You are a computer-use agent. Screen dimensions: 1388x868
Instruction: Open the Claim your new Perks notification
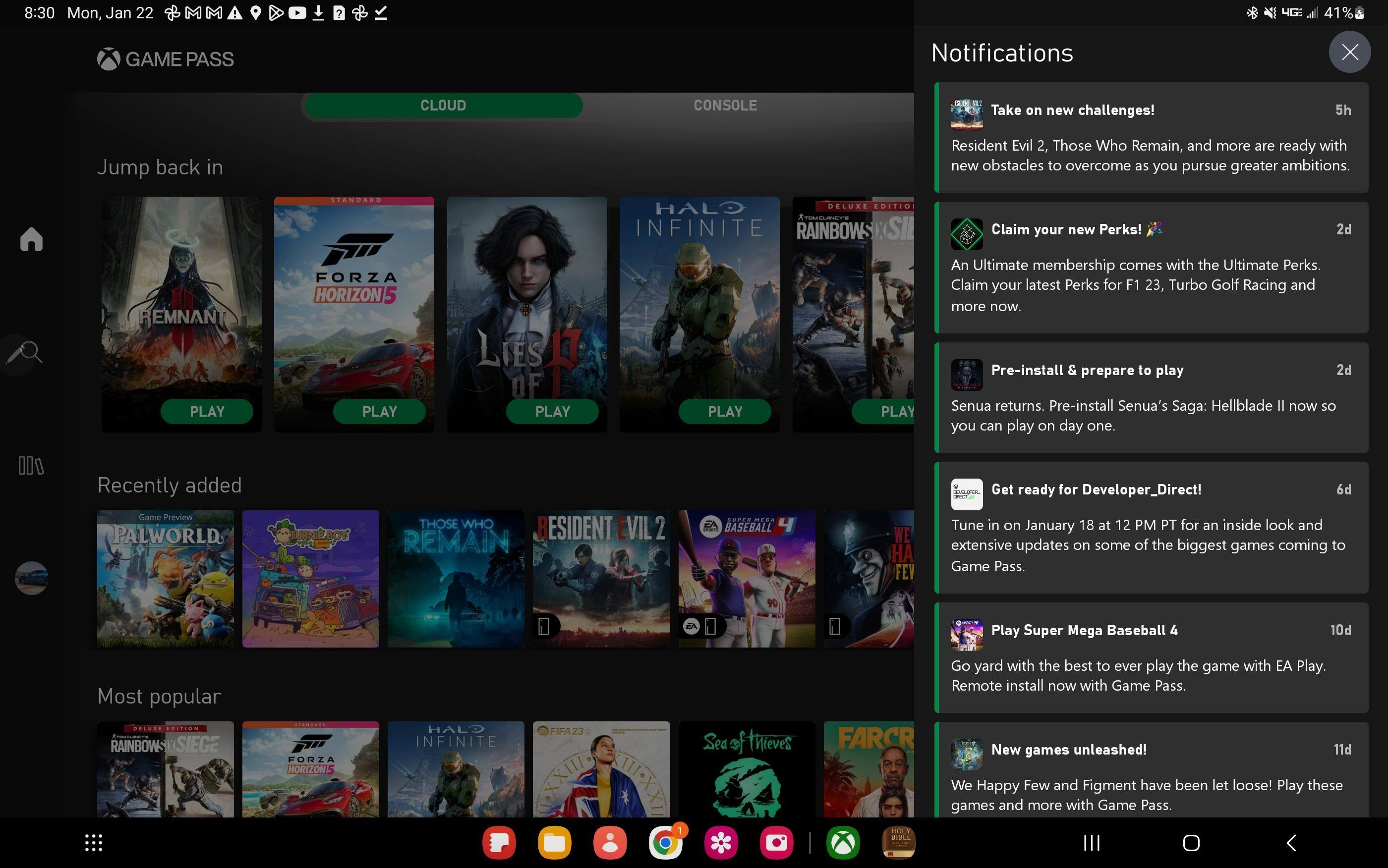pos(1151,268)
